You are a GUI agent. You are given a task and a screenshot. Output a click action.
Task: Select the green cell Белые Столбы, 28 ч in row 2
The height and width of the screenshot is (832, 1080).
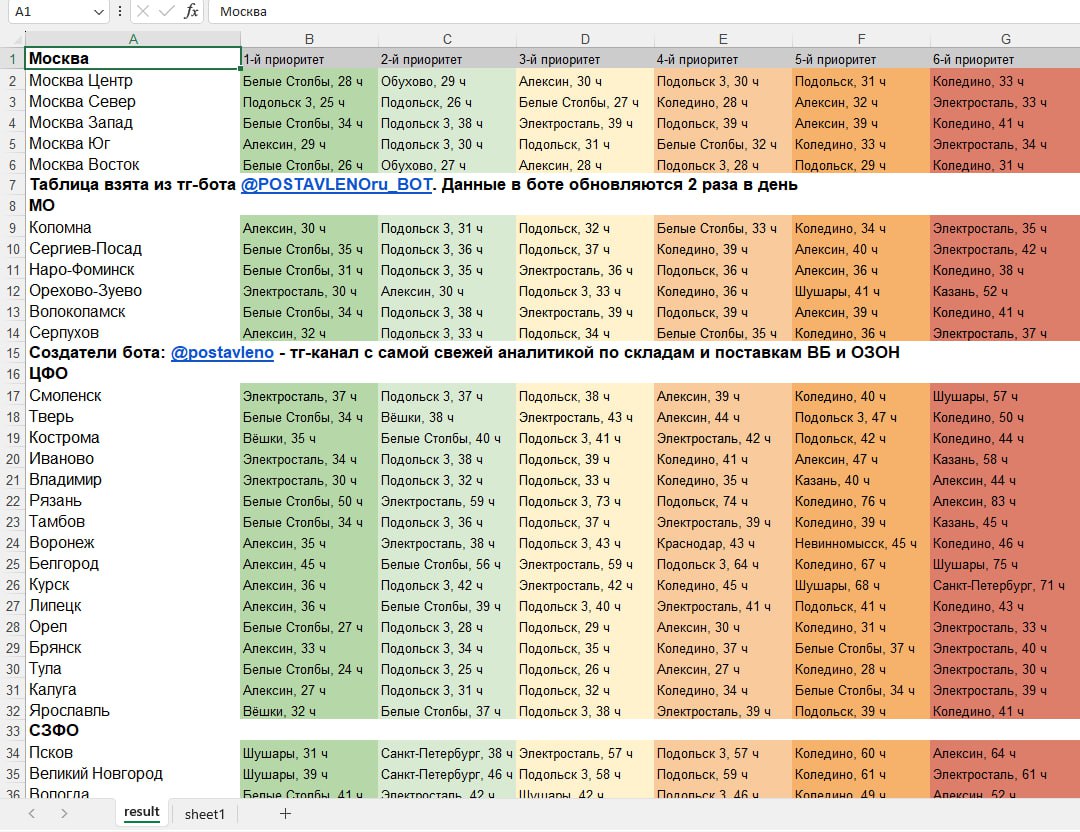coord(309,81)
